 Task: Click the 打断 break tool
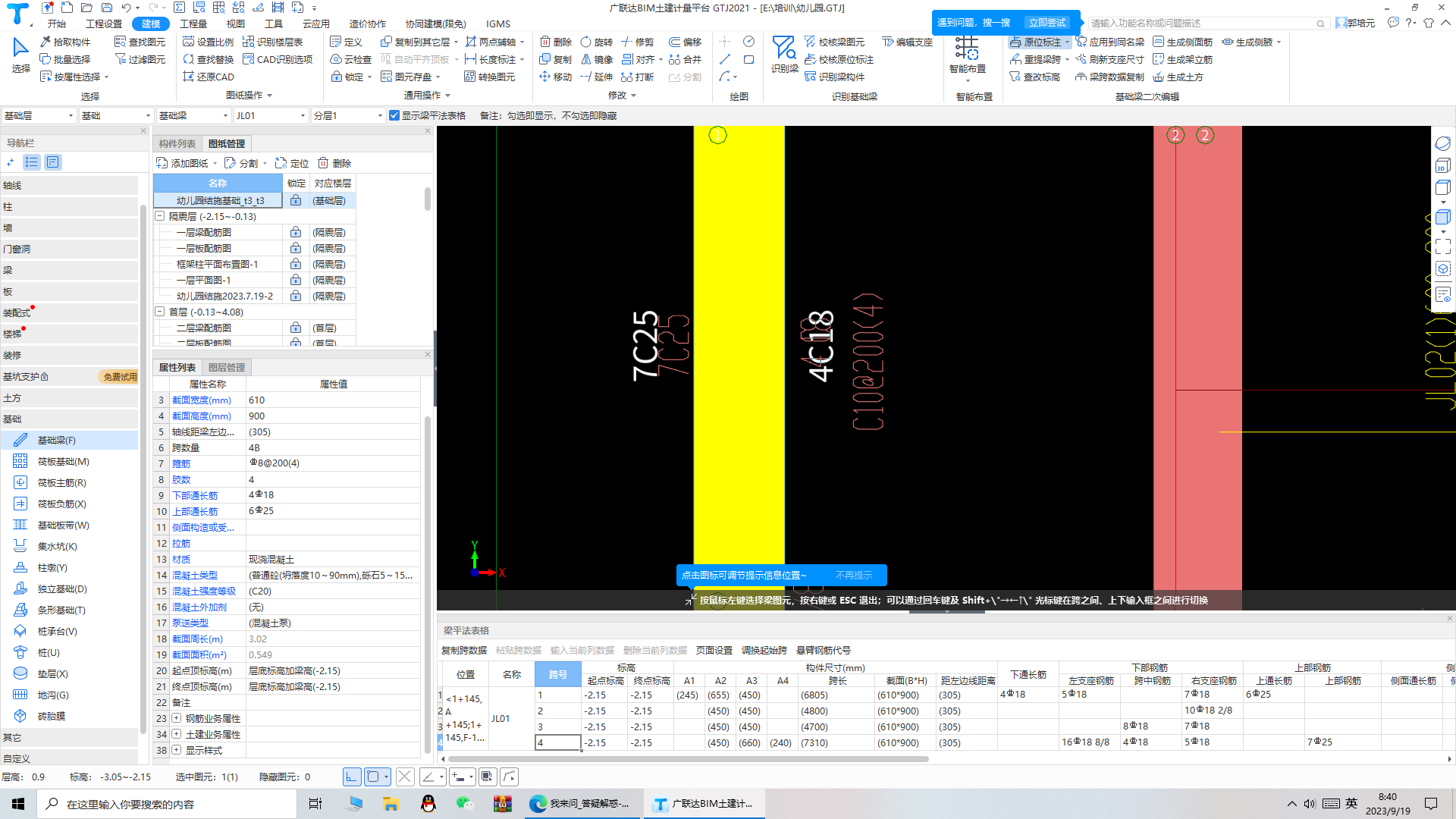click(x=638, y=77)
